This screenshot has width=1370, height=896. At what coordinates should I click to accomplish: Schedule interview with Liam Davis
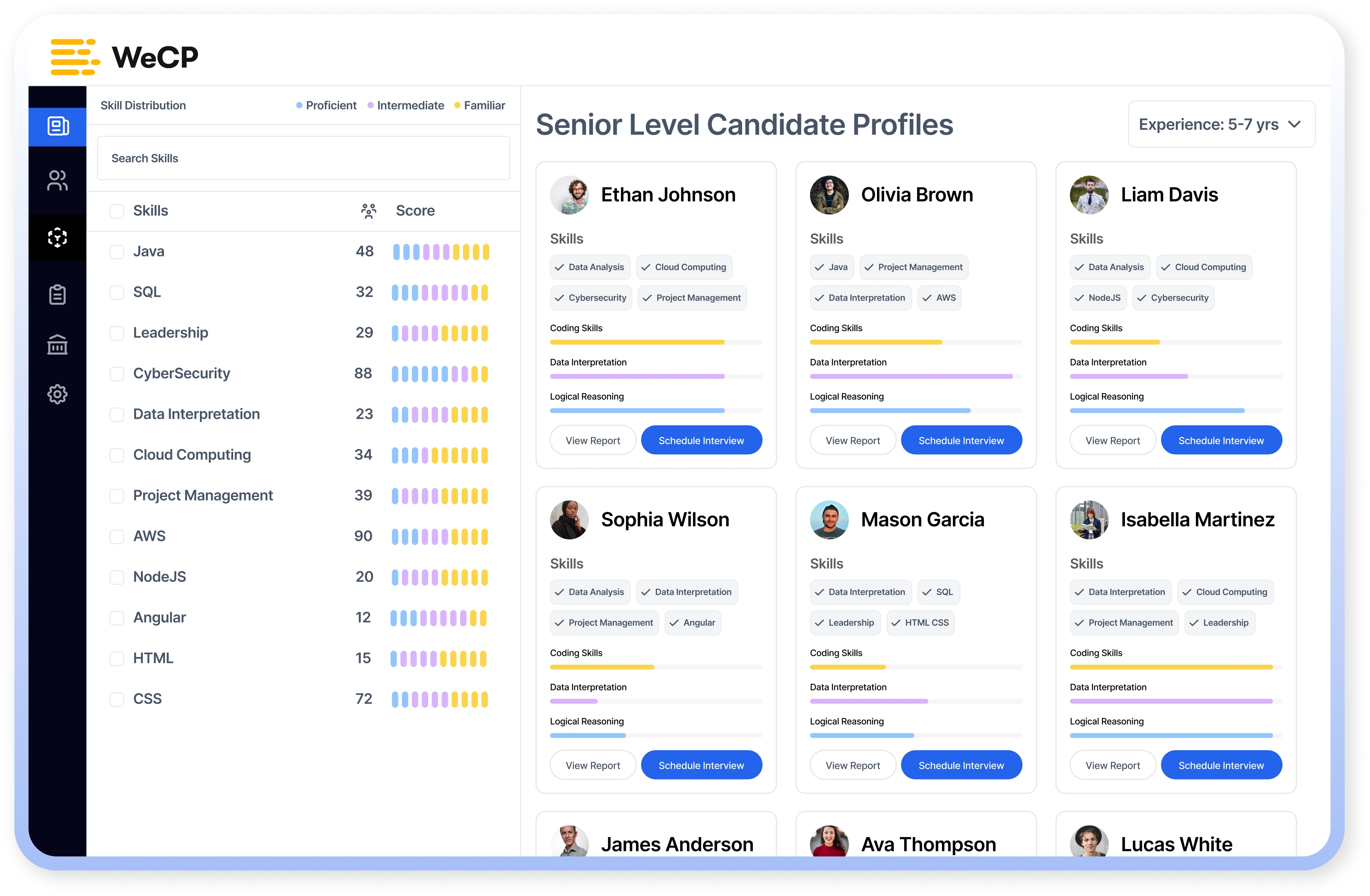(1221, 440)
